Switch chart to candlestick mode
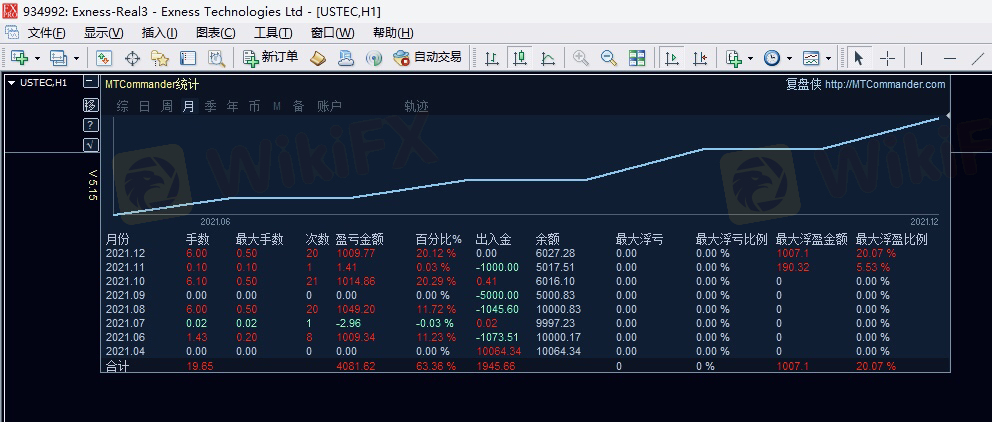The height and width of the screenshot is (422, 992). tap(519, 58)
